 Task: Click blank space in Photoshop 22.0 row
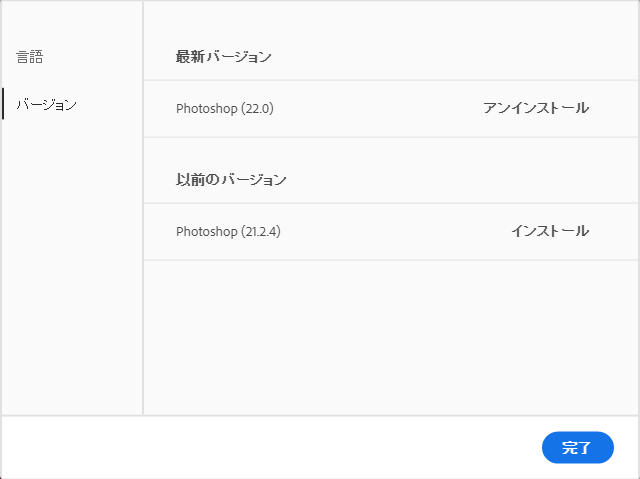pyautogui.click(x=378, y=109)
